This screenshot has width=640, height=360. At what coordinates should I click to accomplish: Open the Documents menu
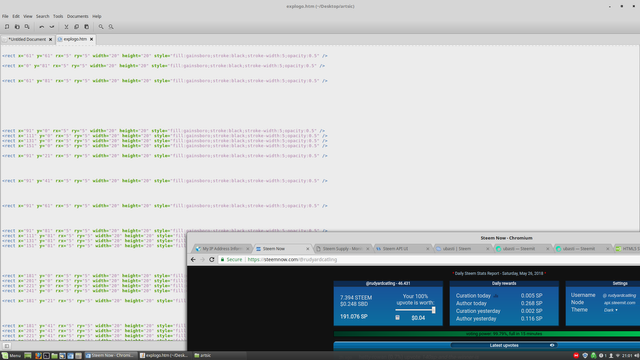(78, 16)
